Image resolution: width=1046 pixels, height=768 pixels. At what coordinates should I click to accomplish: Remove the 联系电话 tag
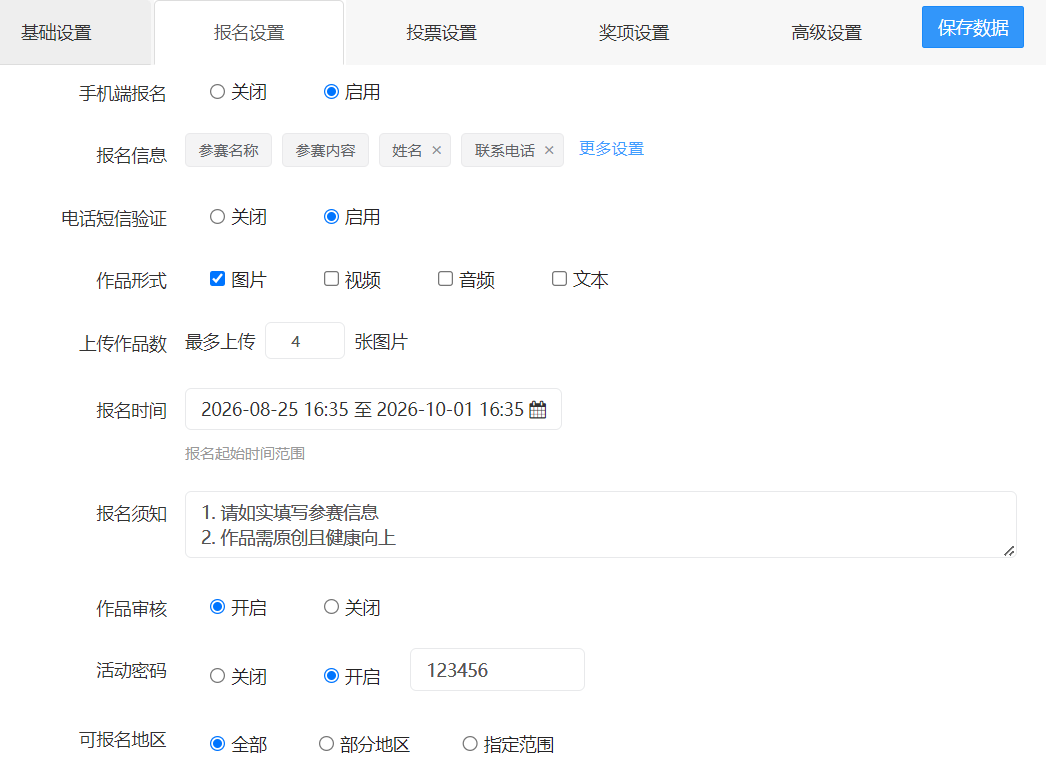[x=549, y=150]
